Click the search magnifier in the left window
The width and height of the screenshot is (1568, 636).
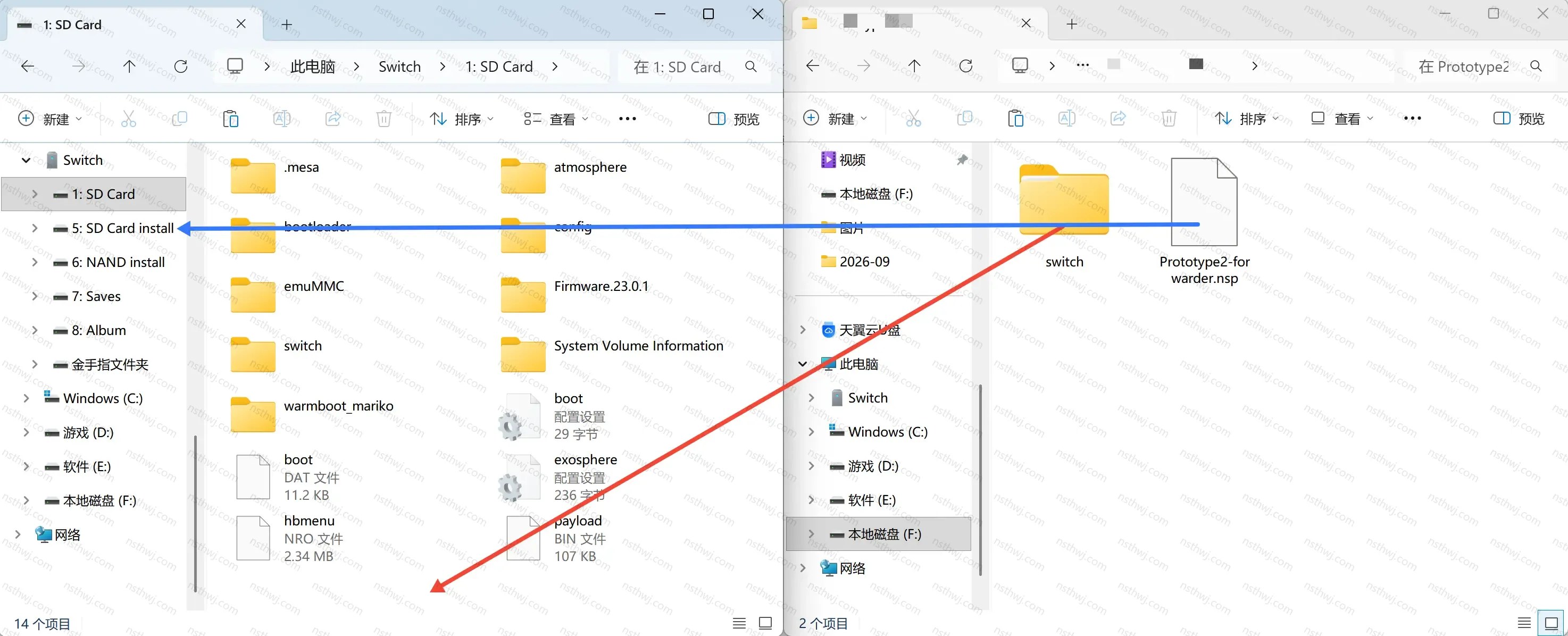point(751,66)
